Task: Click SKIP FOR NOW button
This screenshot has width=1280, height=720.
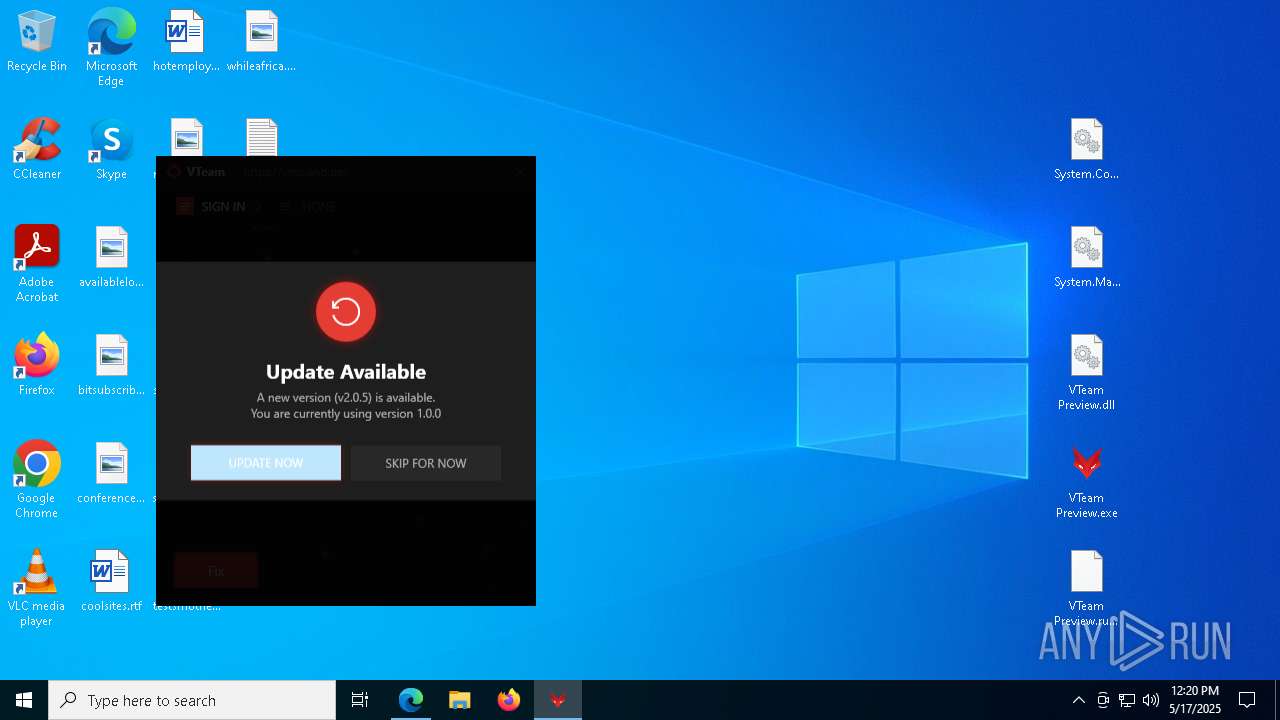Action: click(x=426, y=463)
